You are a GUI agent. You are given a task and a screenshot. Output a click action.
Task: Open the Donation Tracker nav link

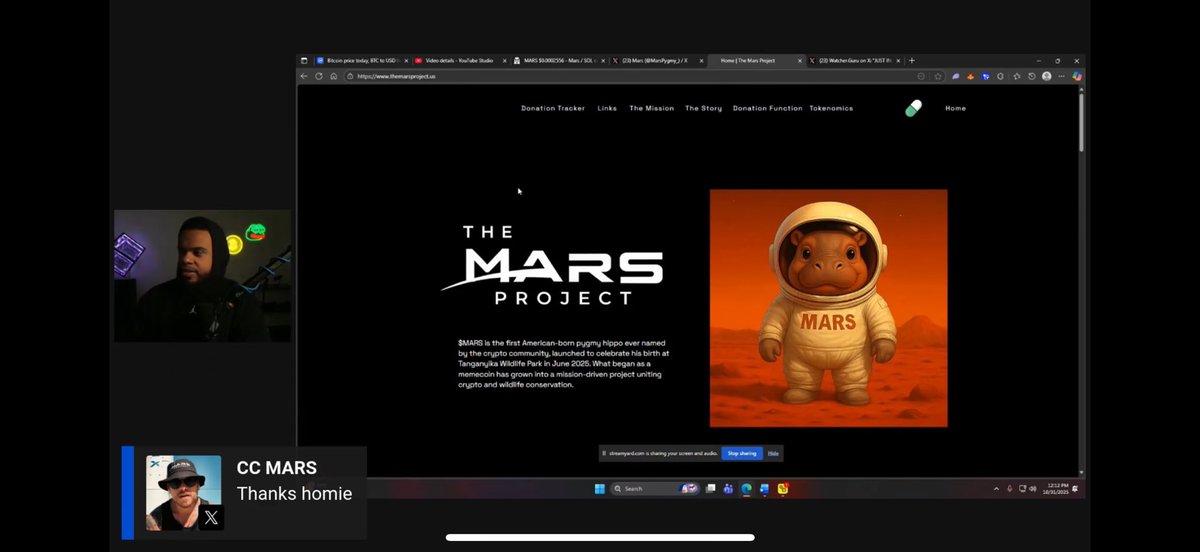pyautogui.click(x=553, y=108)
